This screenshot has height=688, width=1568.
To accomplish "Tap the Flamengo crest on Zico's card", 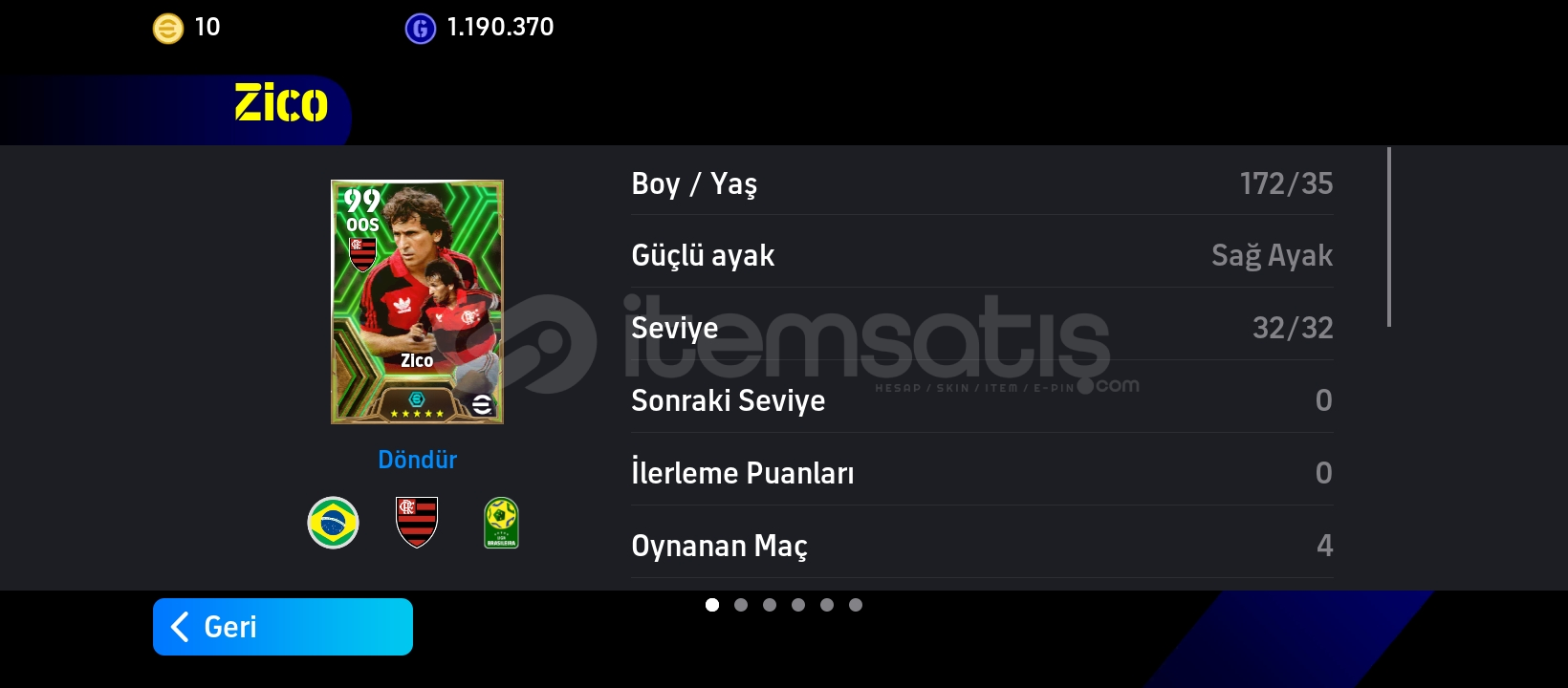I will pyautogui.click(x=362, y=254).
